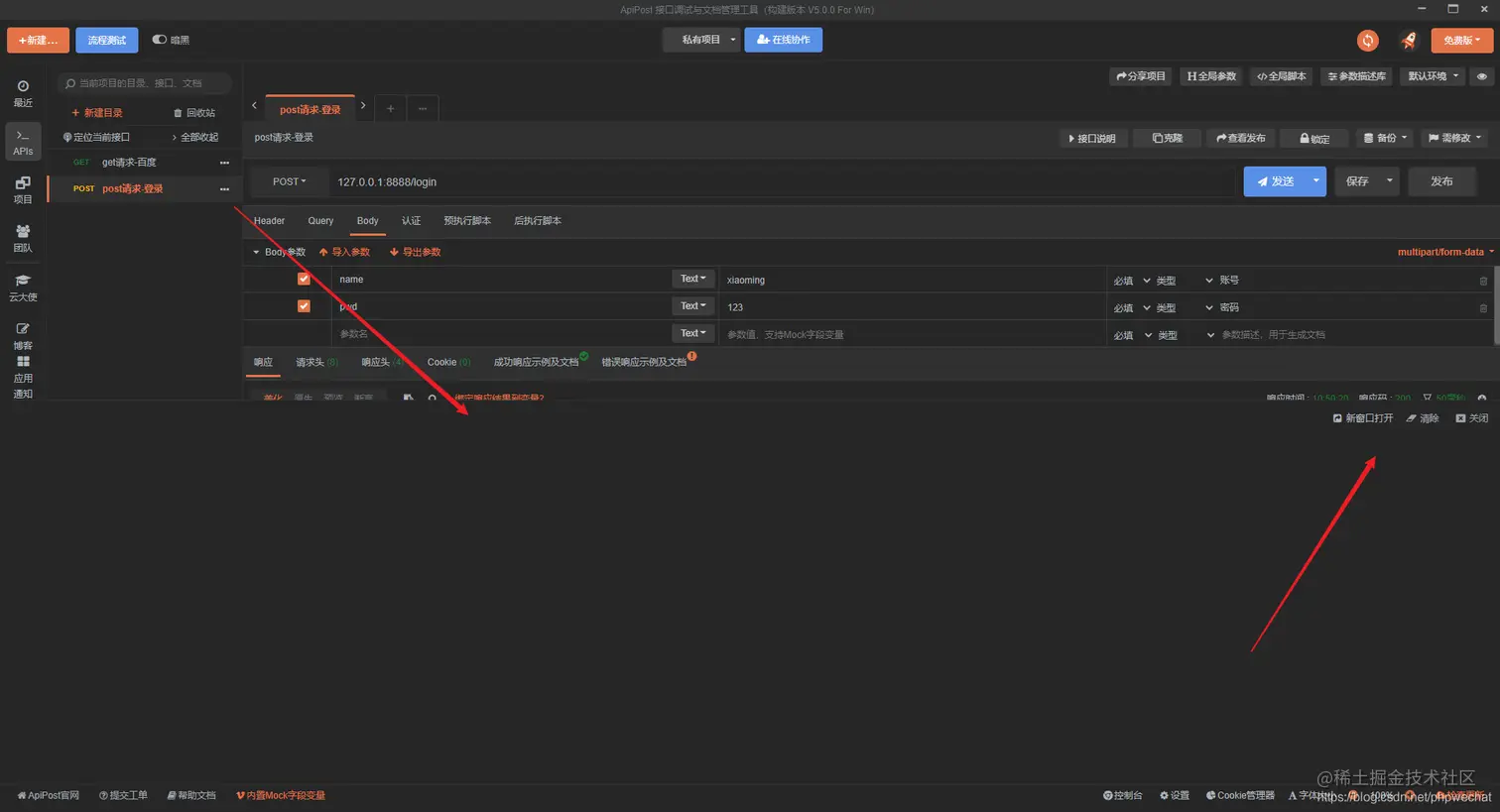Image resolution: width=1500 pixels, height=812 pixels.
Task: Click the orange sync refresh icon
Action: point(1368,40)
